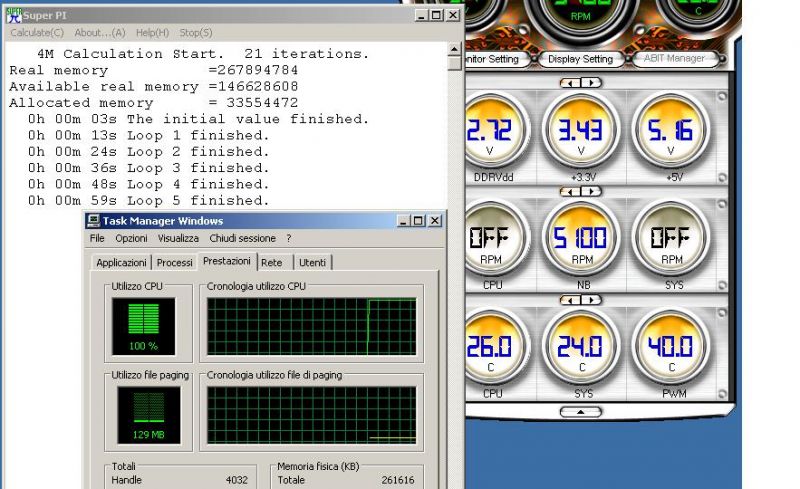Click the "Allocated memory = 33554472" line

(x=154, y=103)
